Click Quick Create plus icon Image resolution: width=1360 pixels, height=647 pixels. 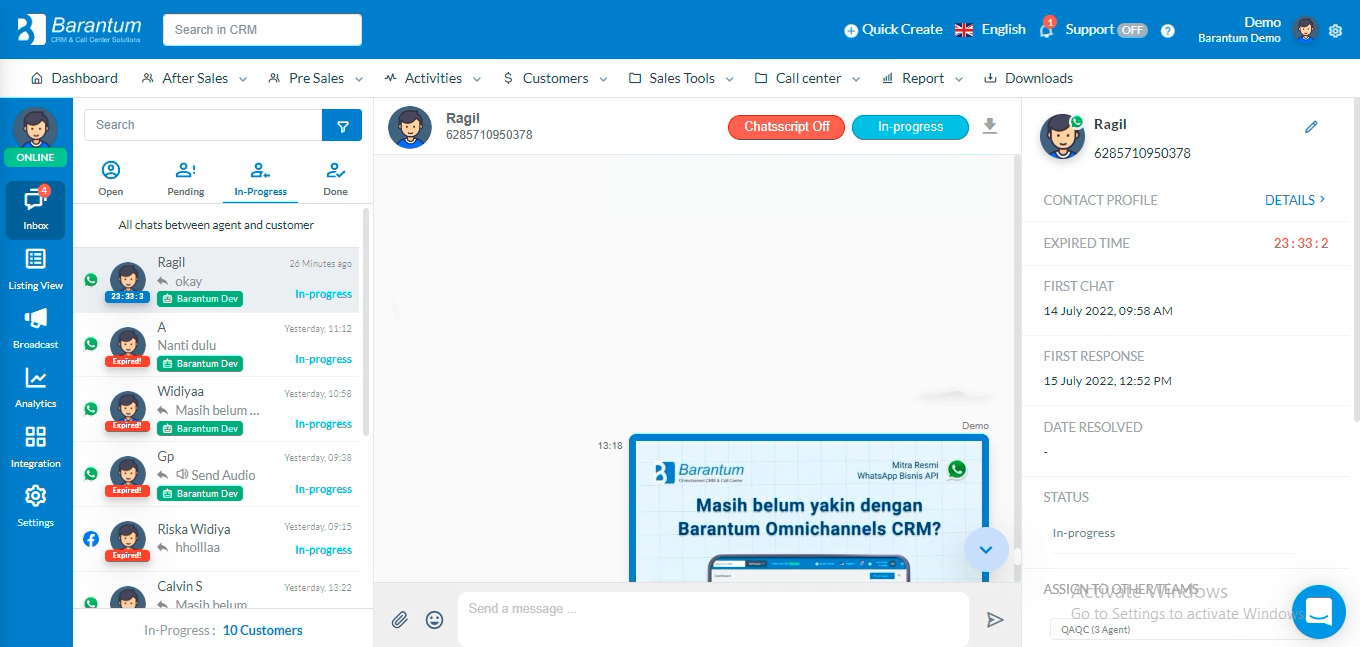[851, 30]
